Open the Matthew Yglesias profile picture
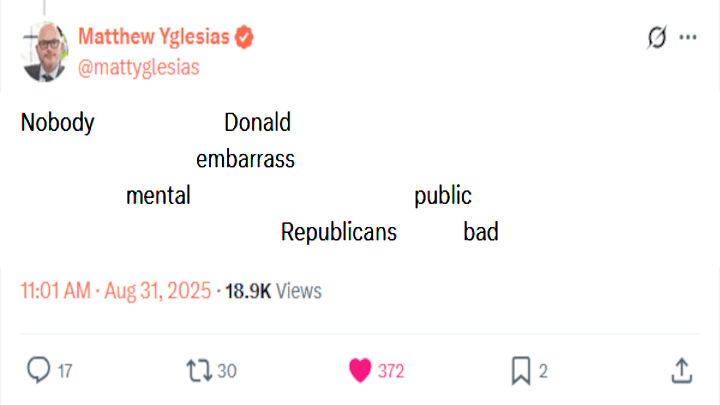The height and width of the screenshot is (405, 720). click(44, 51)
